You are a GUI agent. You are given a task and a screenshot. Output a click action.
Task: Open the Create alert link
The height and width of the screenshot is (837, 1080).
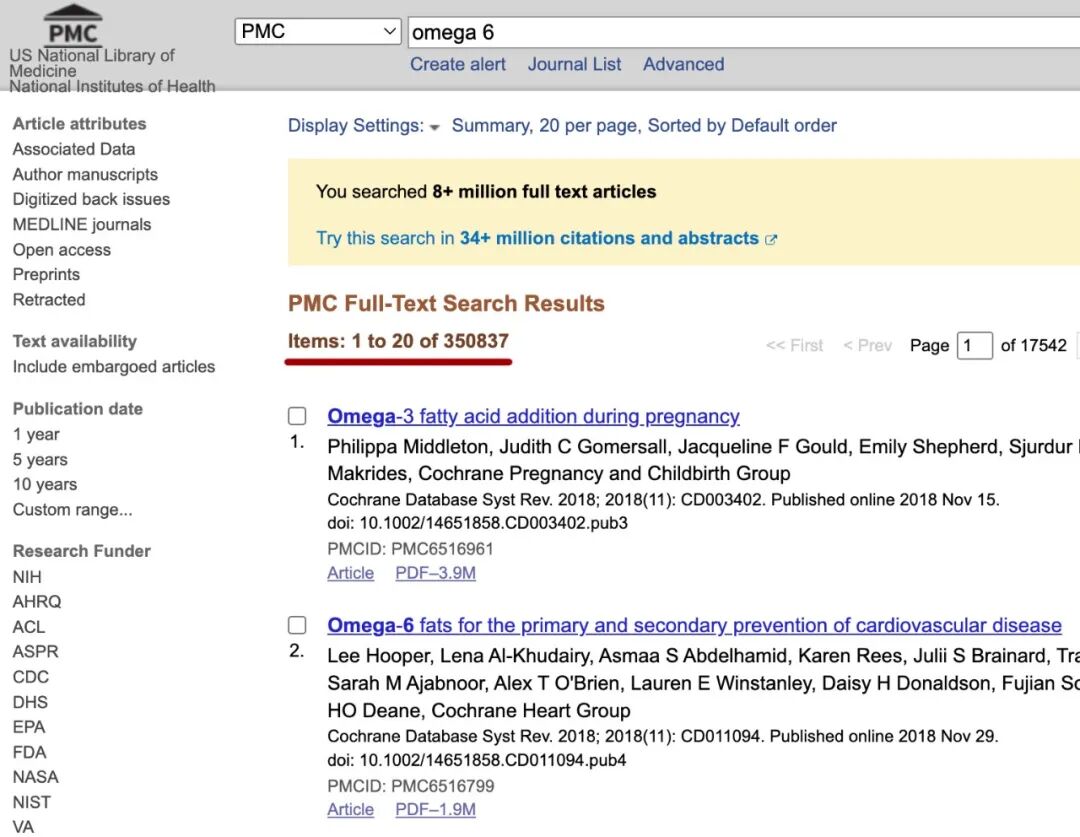[x=457, y=64]
